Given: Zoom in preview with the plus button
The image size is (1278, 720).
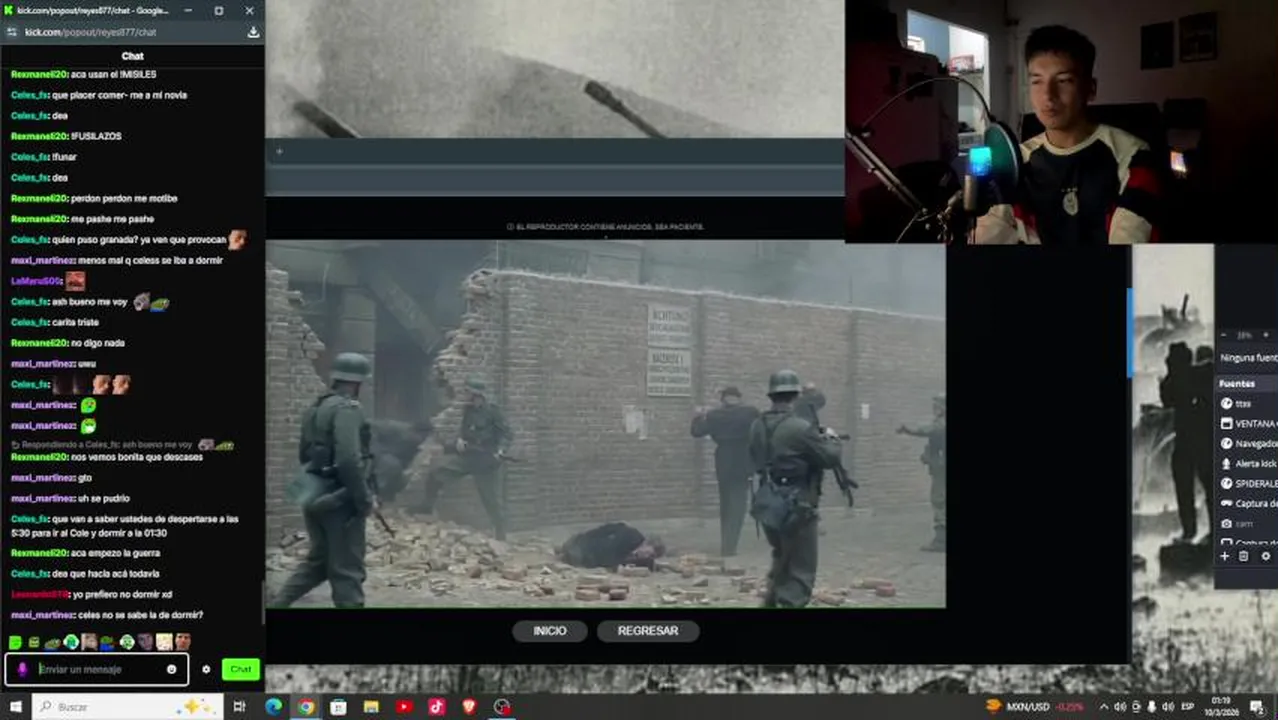Looking at the screenshot, I should (x=1266, y=335).
